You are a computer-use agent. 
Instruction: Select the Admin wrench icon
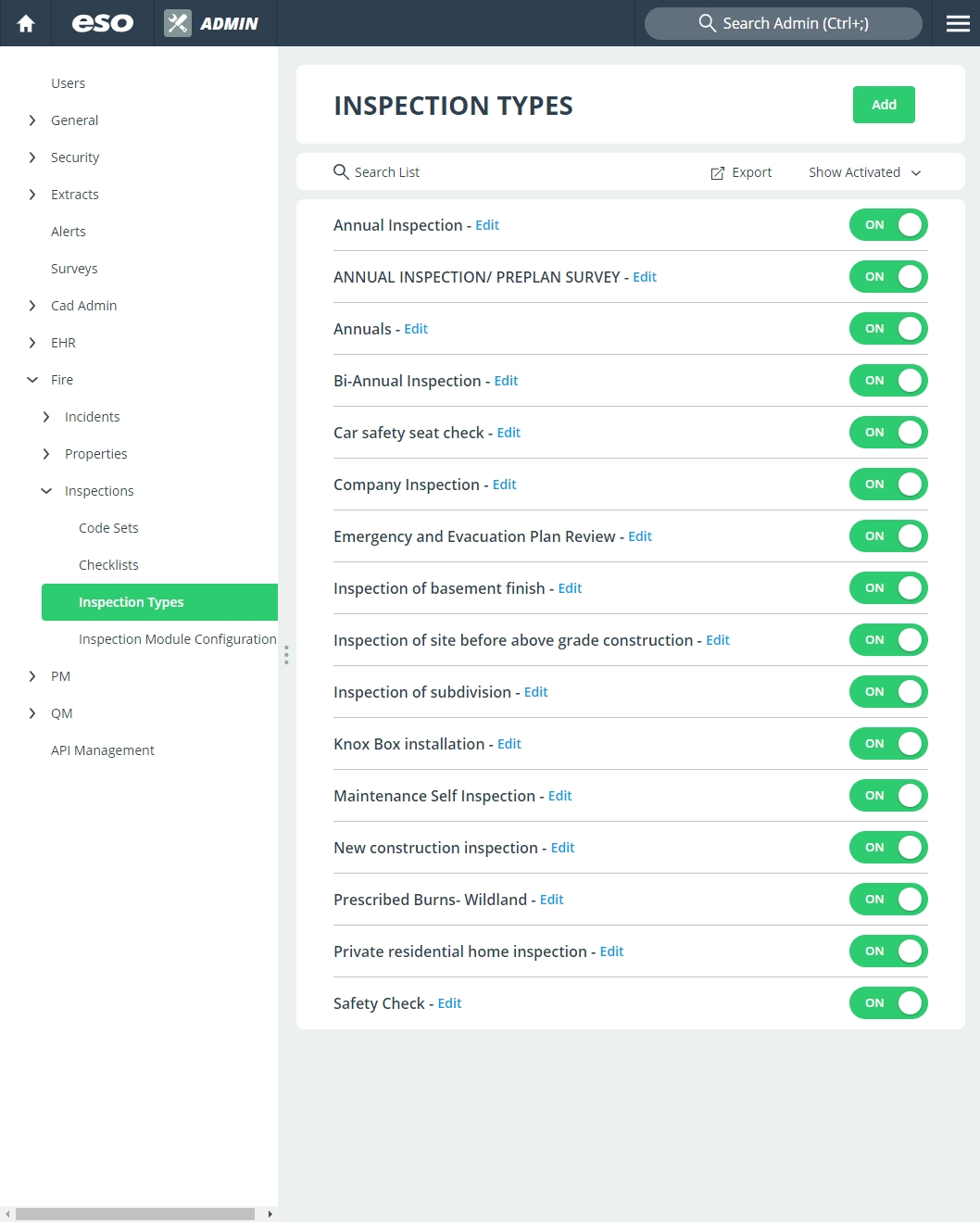[176, 23]
